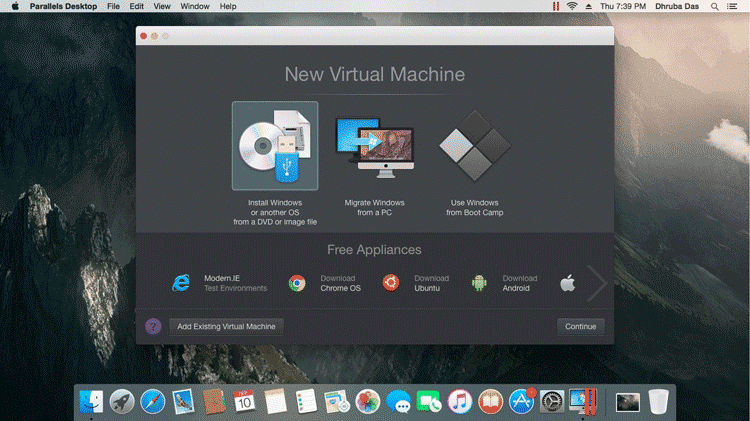Open the clock showing Thu 7:39 PM
The height and width of the screenshot is (421, 750).
[x=623, y=6]
